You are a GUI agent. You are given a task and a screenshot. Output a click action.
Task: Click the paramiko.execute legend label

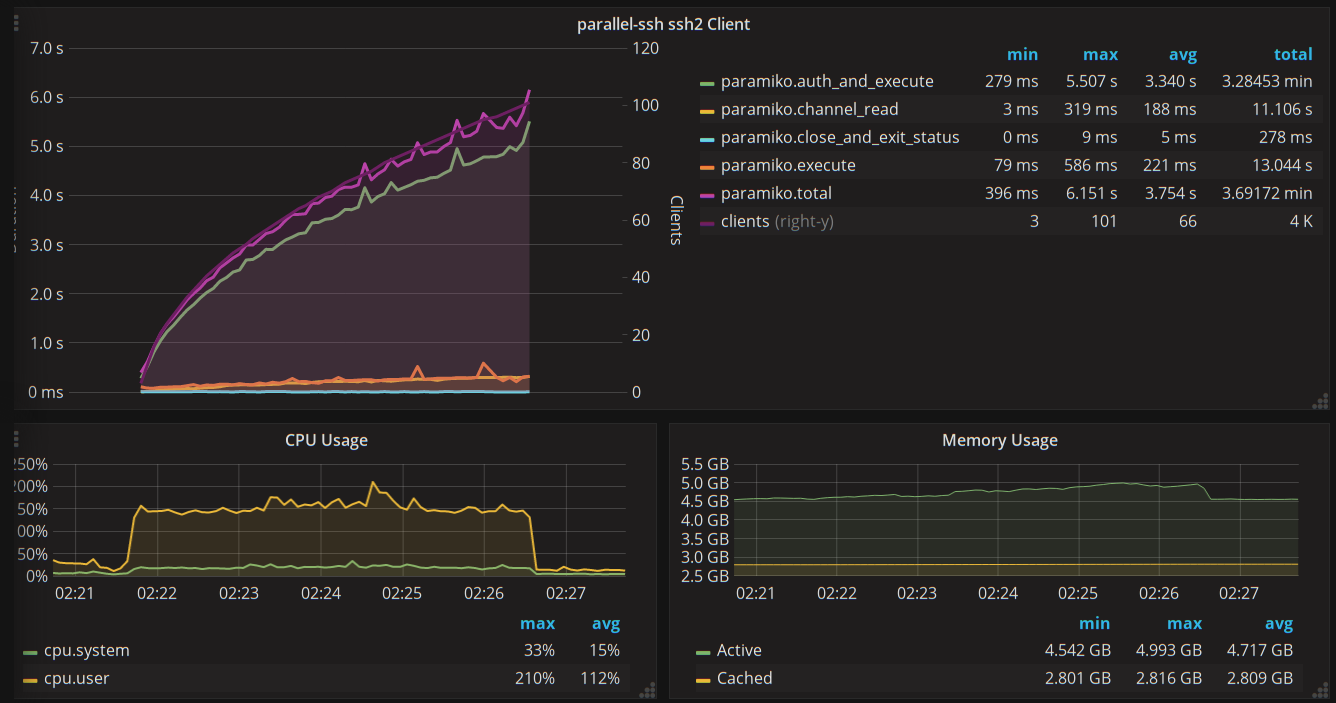pyautogui.click(x=787, y=166)
